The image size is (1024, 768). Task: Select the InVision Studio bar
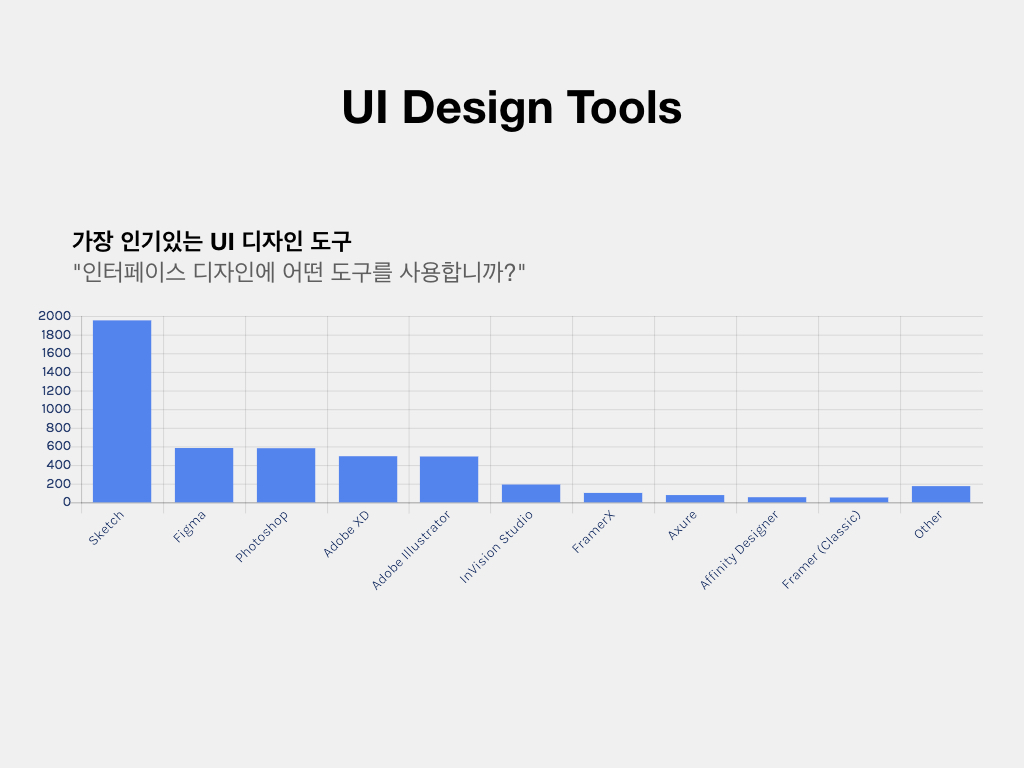531,493
